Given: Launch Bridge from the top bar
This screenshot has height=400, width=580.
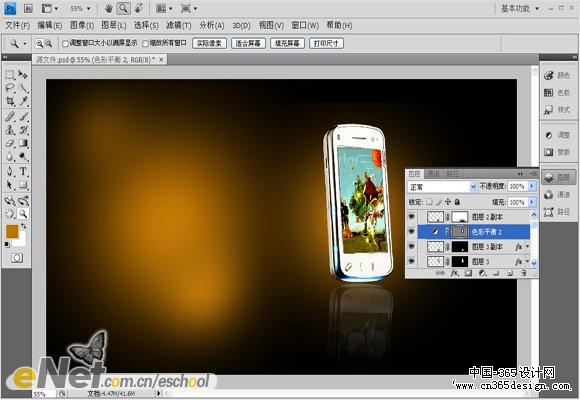Looking at the screenshot, I should [28, 8].
